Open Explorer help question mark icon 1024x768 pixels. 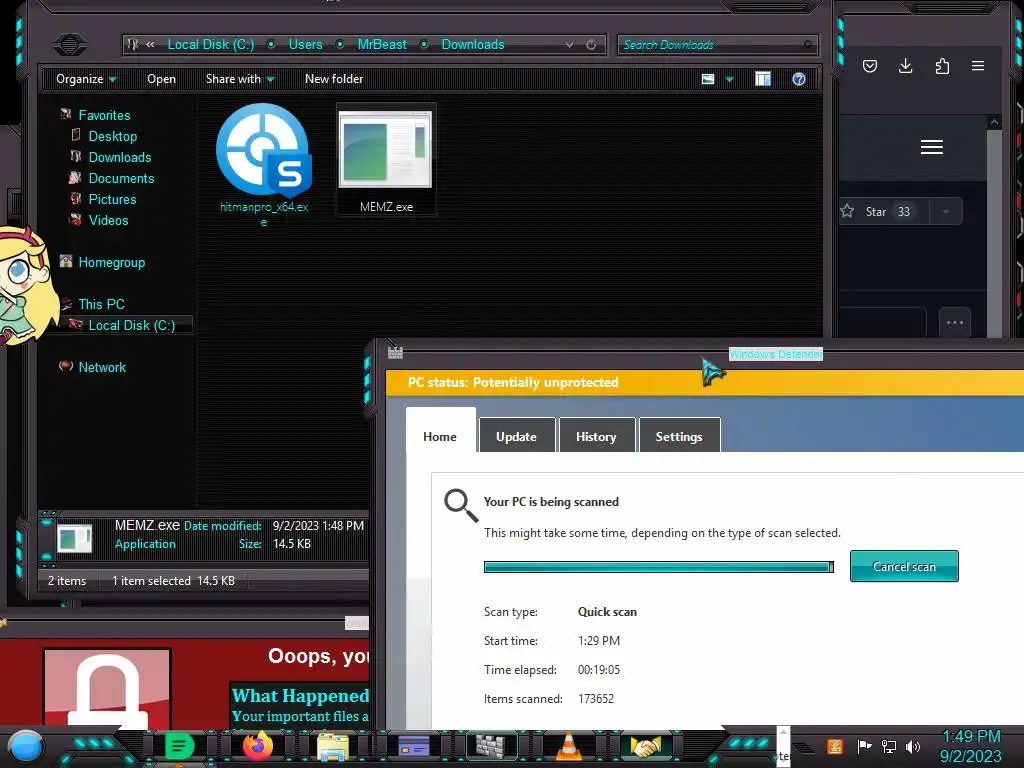tap(799, 79)
